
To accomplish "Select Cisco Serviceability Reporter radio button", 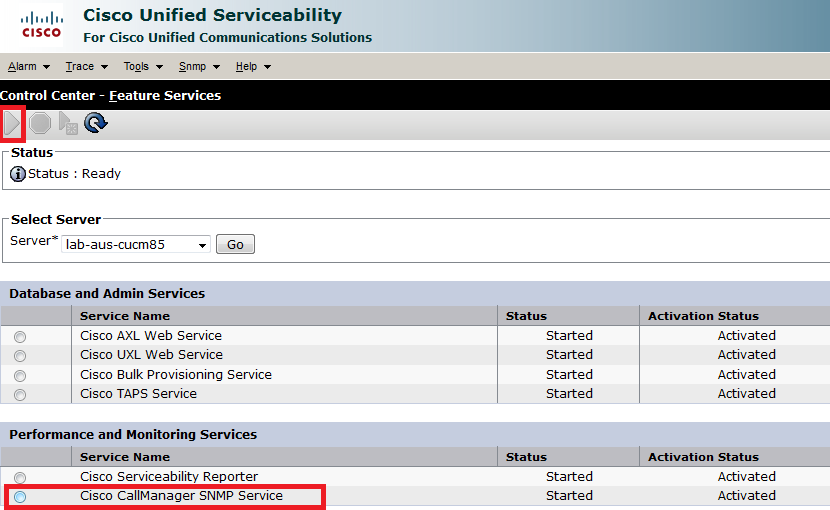I will (x=20, y=478).
